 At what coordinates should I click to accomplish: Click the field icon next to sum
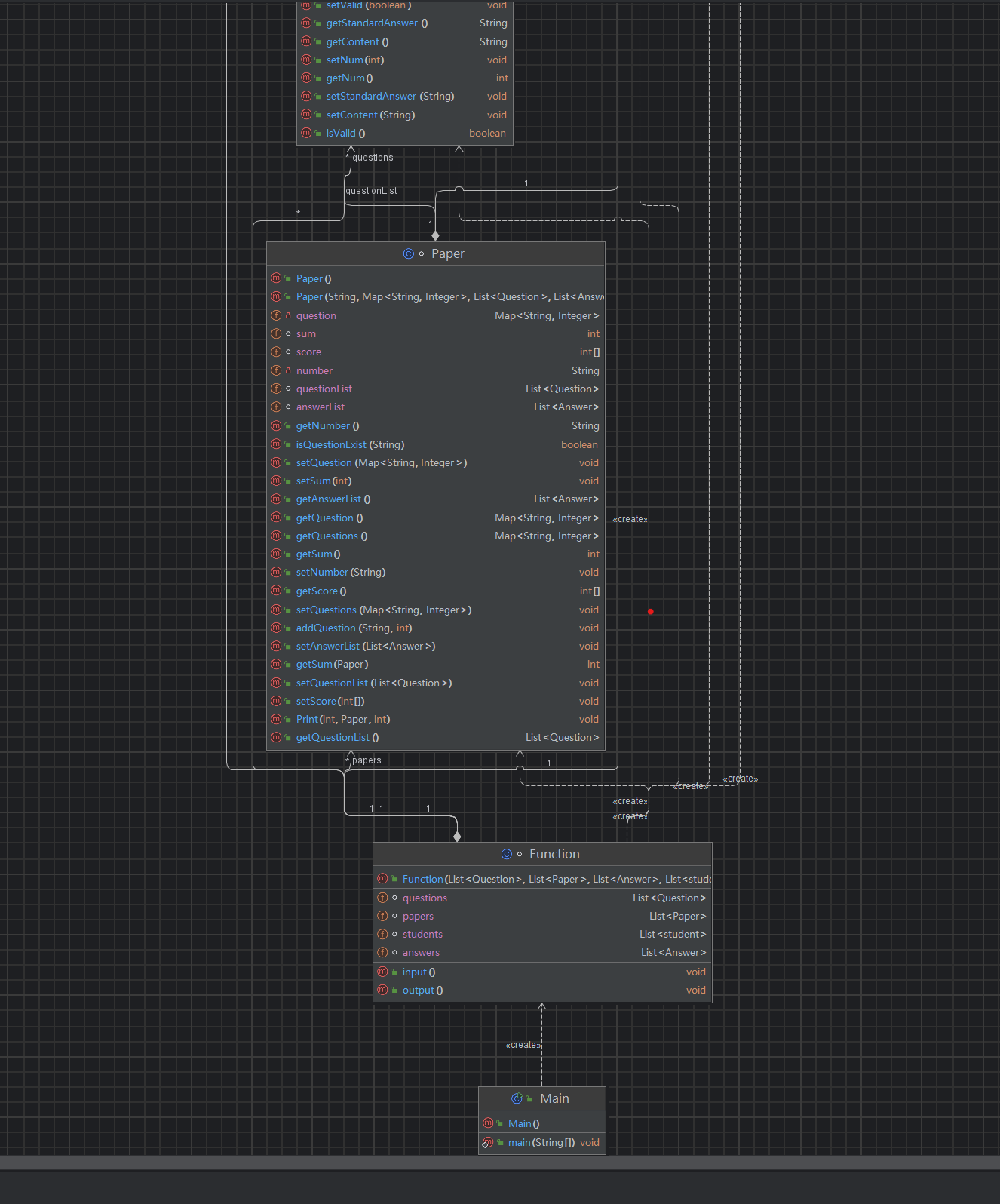[276, 333]
